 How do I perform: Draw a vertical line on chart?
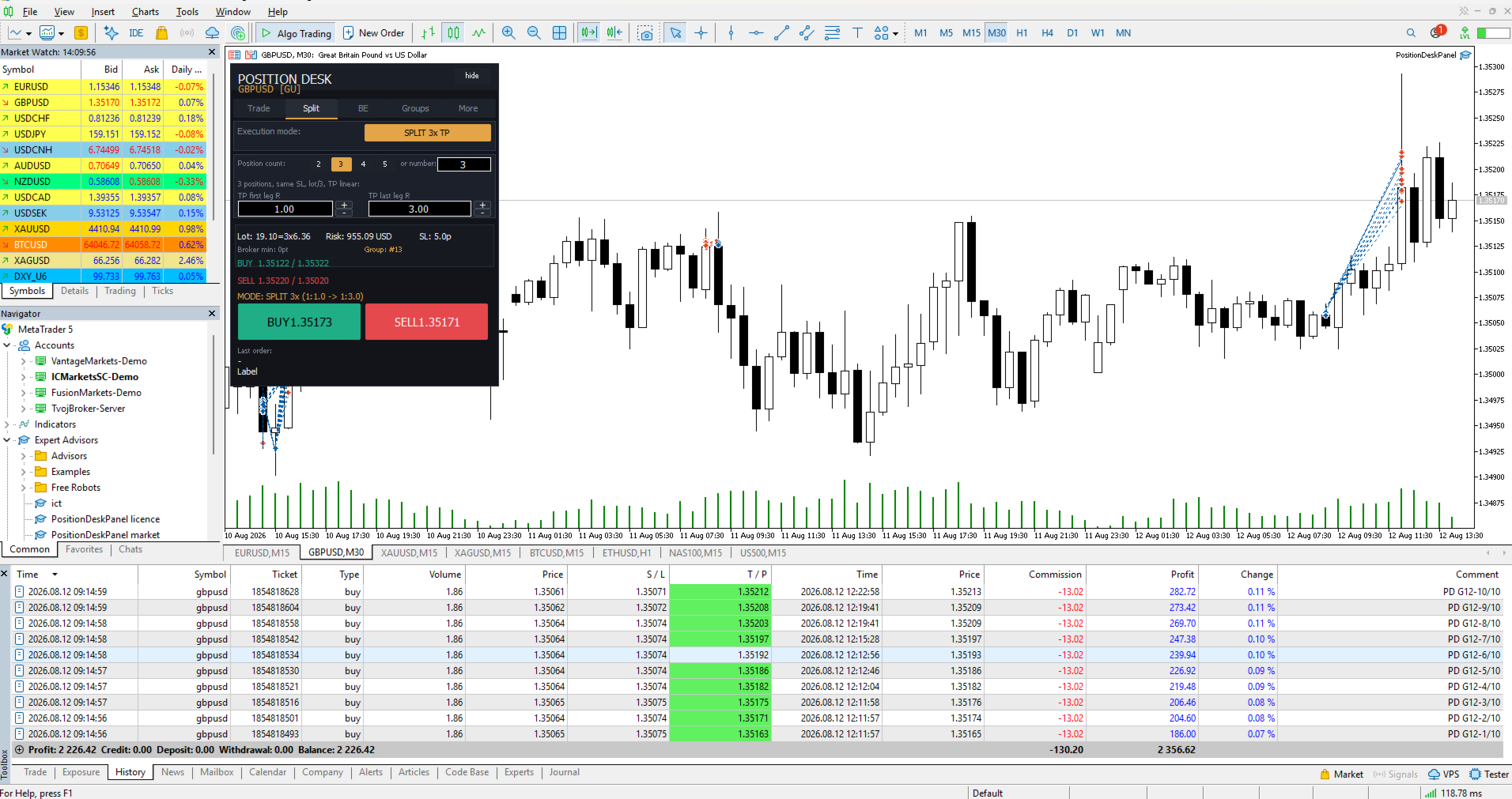(x=731, y=33)
